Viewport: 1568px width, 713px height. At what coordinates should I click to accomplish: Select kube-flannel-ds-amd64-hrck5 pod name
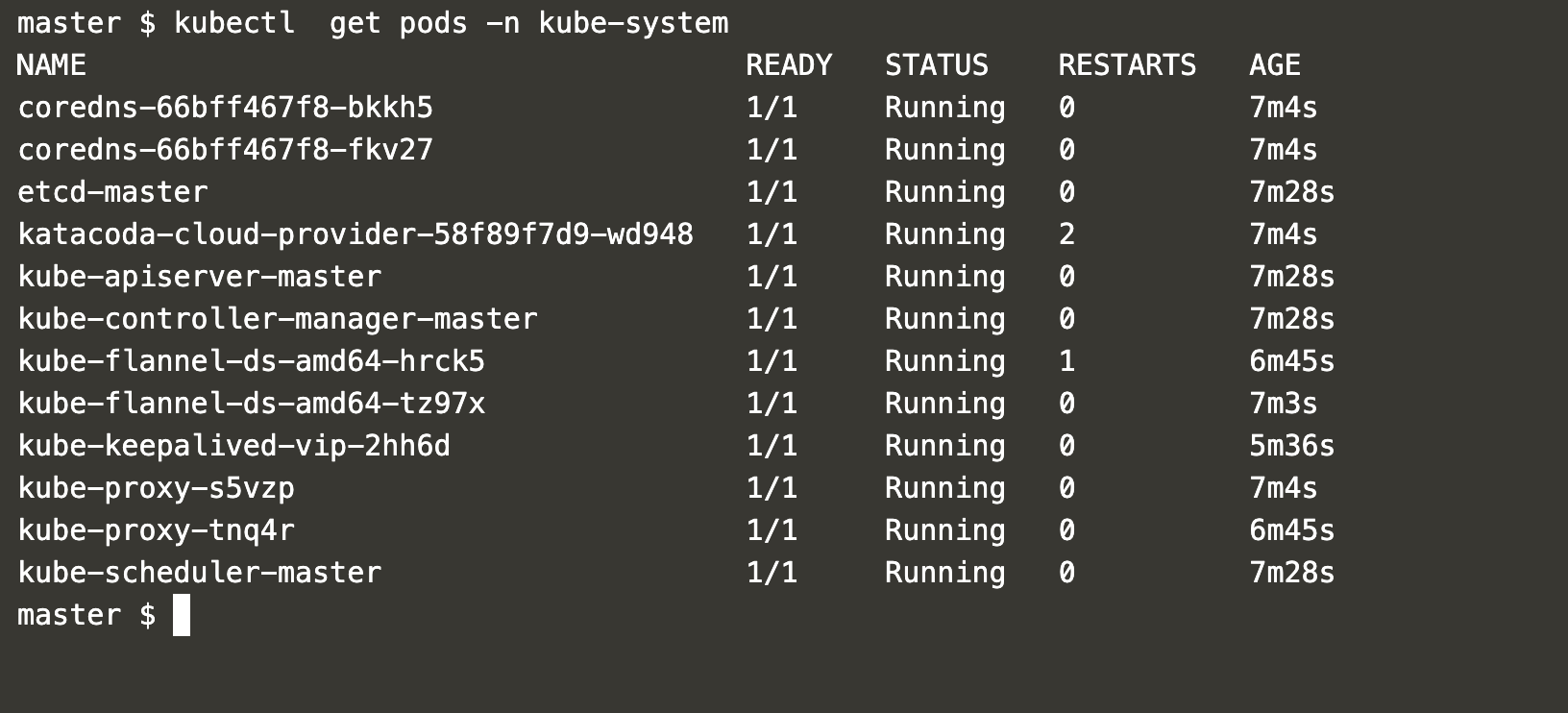[x=251, y=361]
